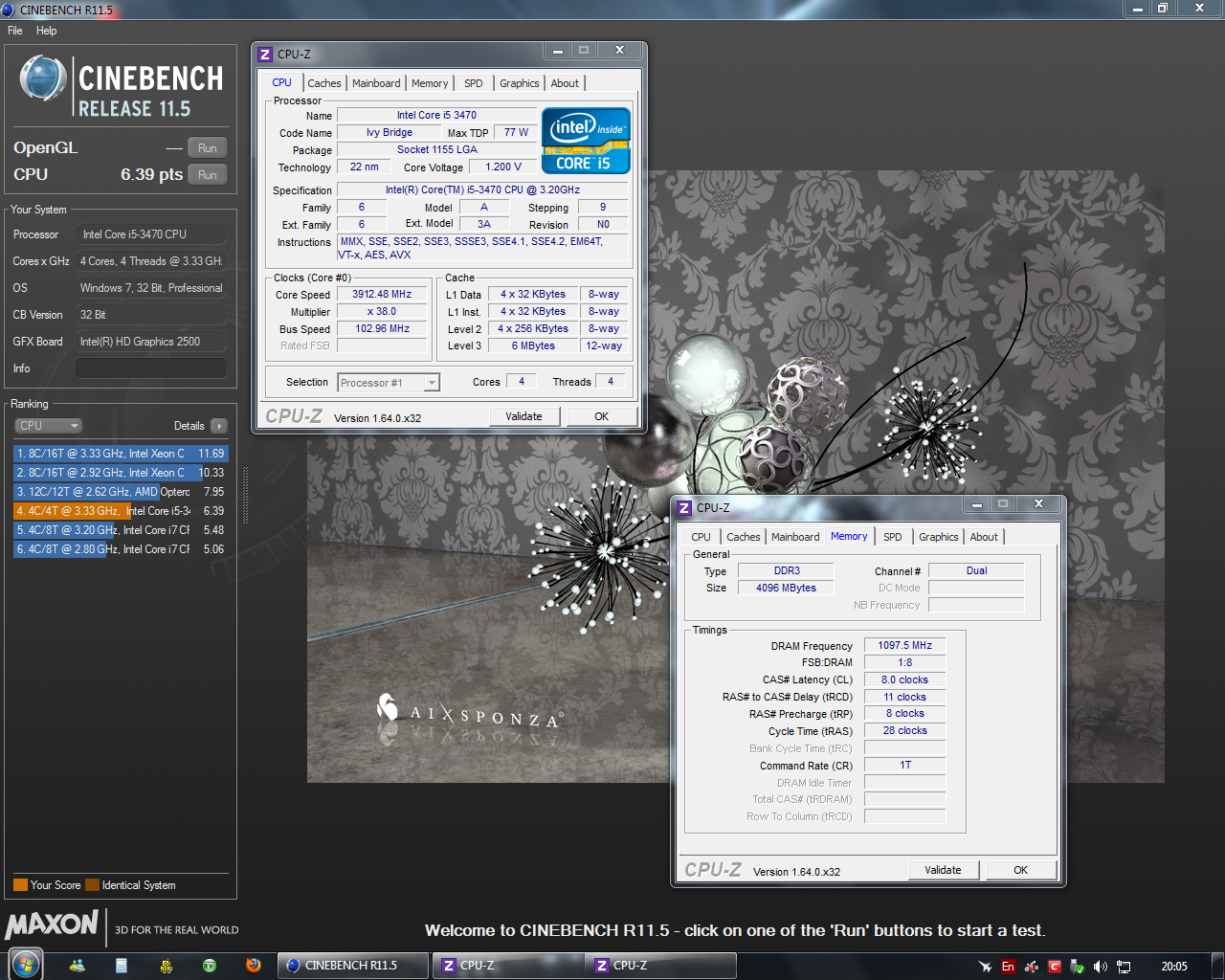Screen dimensions: 1225x980
Task: Click the calculator-like taskbar icon
Action: tap(122, 966)
